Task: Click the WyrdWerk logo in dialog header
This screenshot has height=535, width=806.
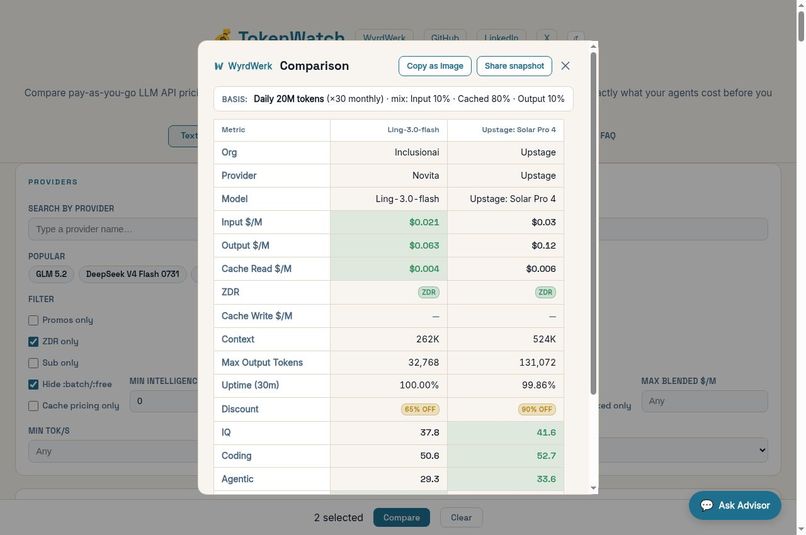Action: [x=243, y=66]
